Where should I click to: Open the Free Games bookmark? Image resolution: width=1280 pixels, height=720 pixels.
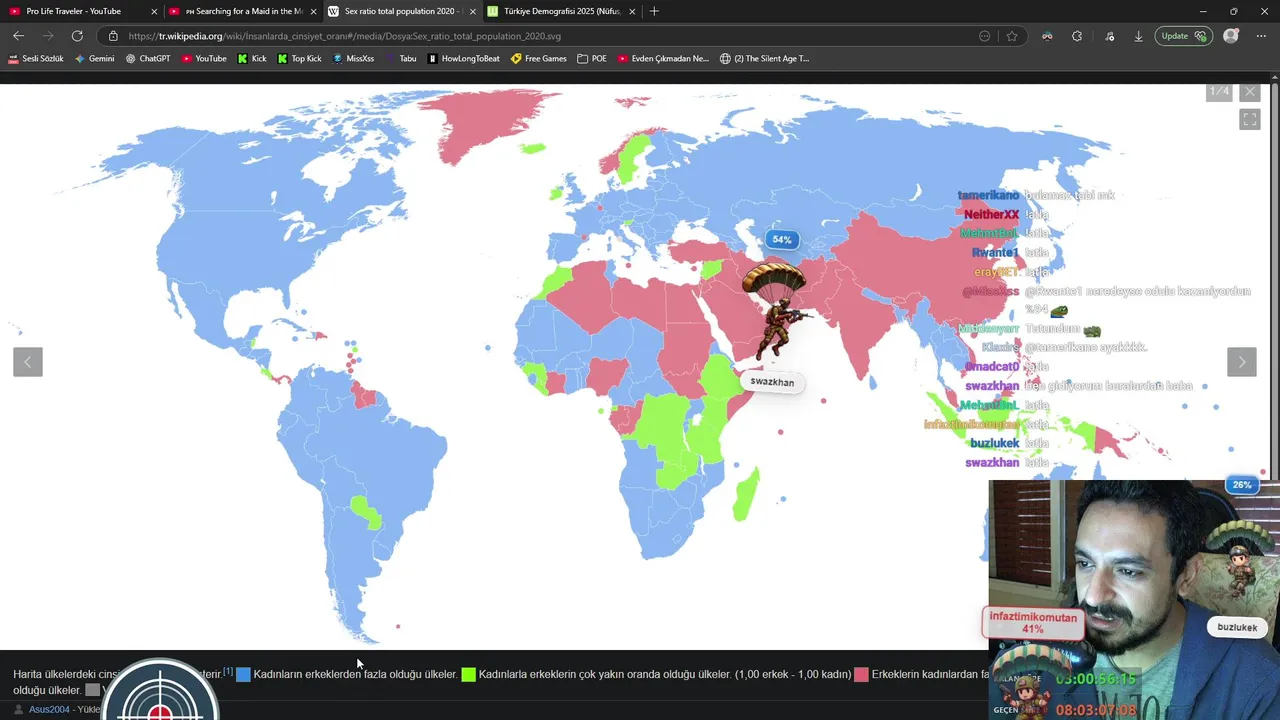[539, 58]
